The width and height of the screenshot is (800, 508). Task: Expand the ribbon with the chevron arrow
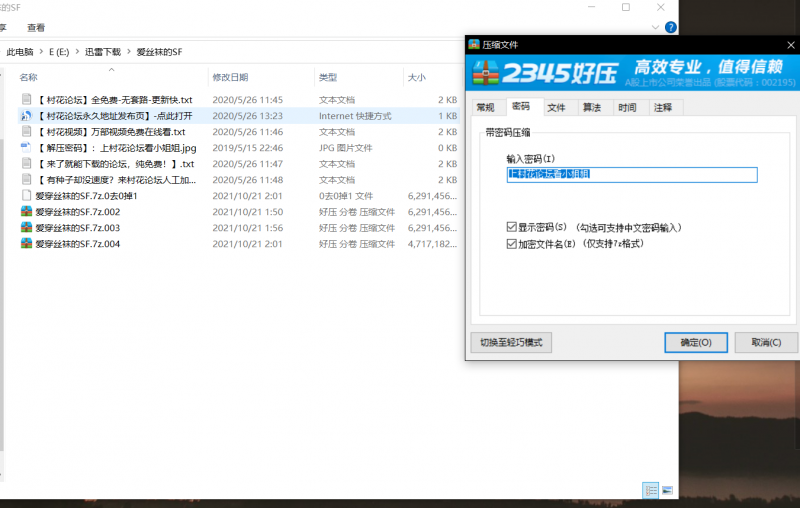657,28
